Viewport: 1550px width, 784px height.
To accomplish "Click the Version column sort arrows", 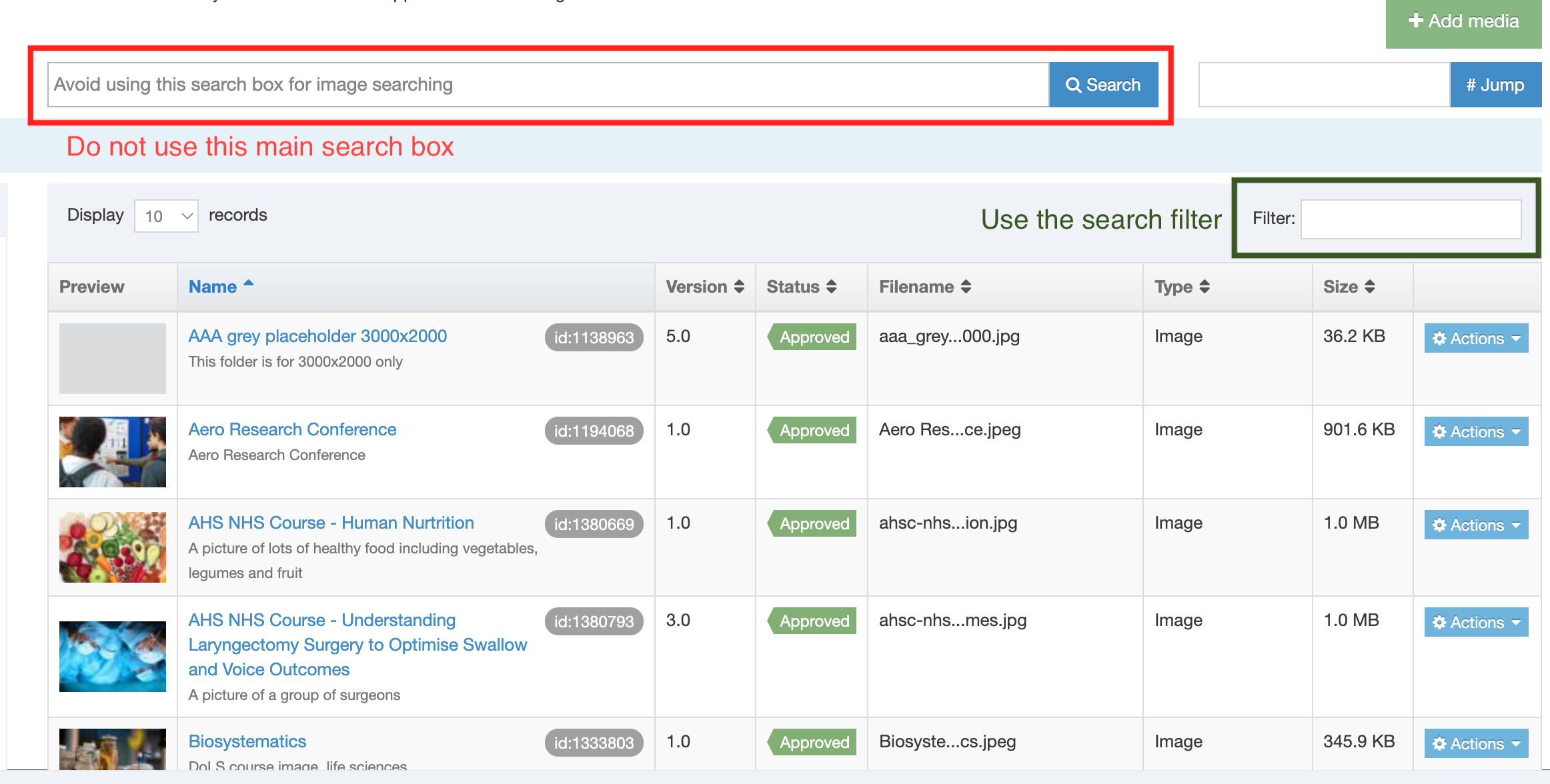I will (x=739, y=287).
